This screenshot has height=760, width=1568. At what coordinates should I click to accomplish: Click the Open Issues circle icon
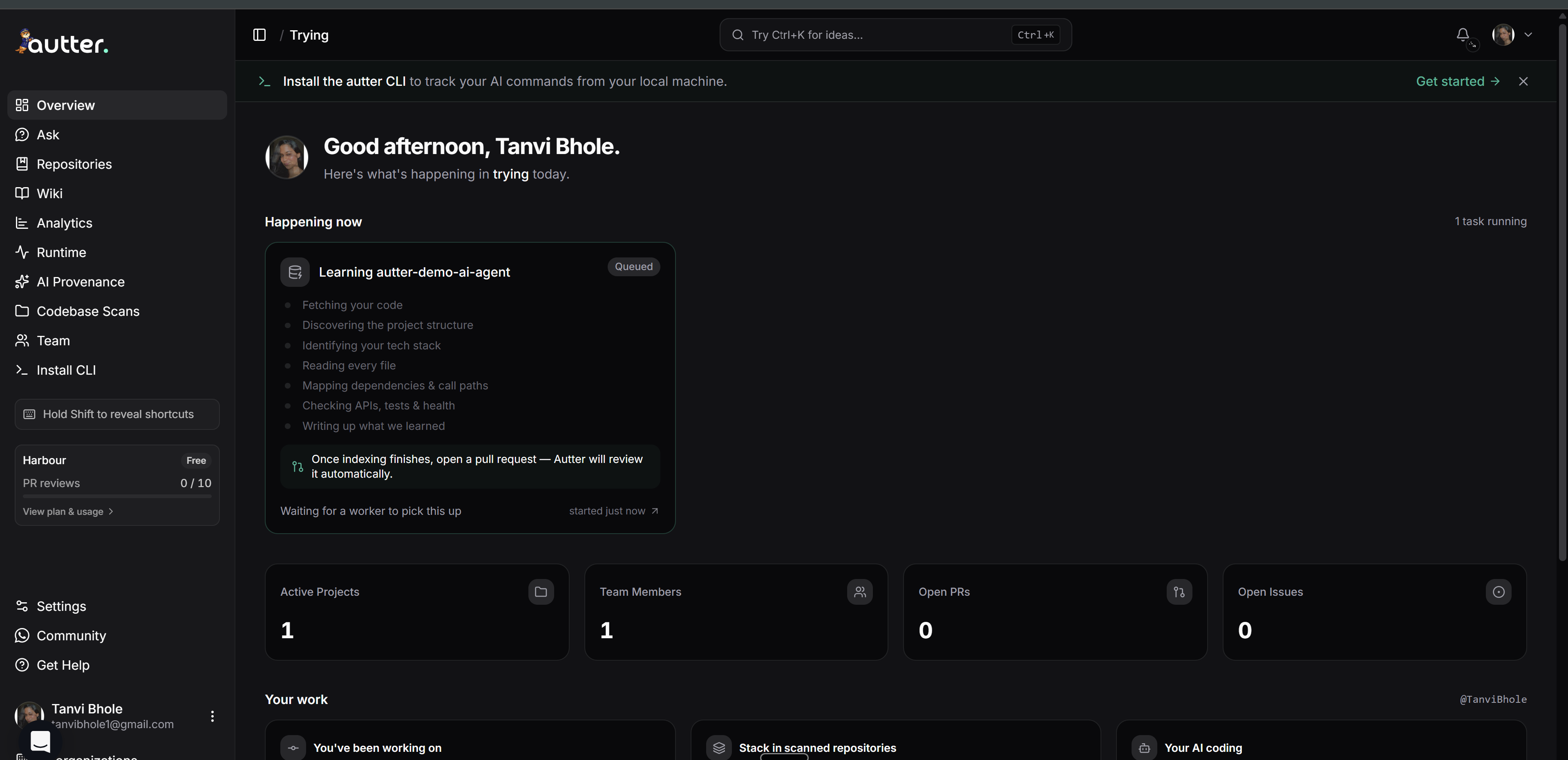pos(1499,592)
